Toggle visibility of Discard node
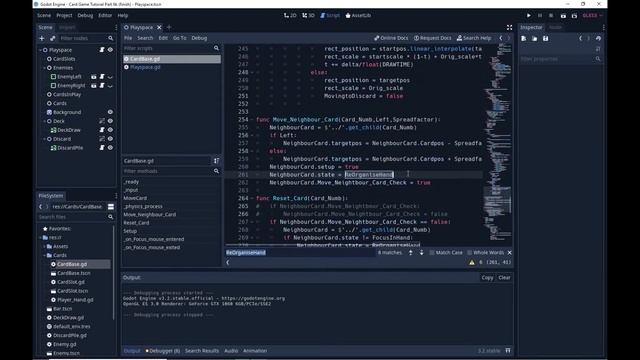The width and height of the screenshot is (640, 360). (110, 139)
